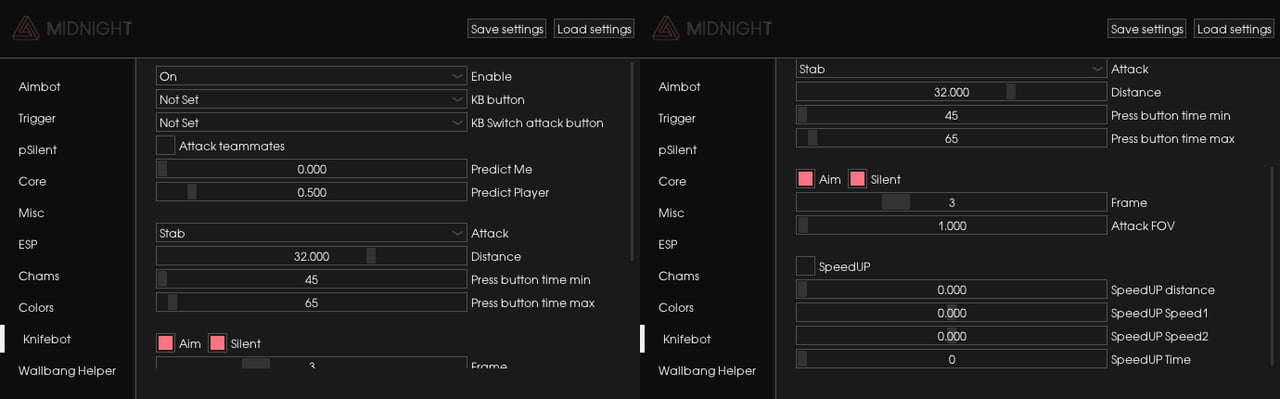Click the SpeedUP distance slider
The width and height of the screenshot is (1280, 399).
(951, 290)
